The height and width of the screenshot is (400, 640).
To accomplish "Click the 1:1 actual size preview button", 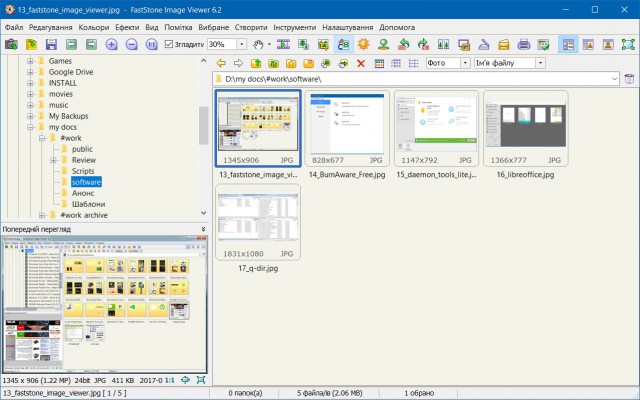I will click(x=169, y=380).
